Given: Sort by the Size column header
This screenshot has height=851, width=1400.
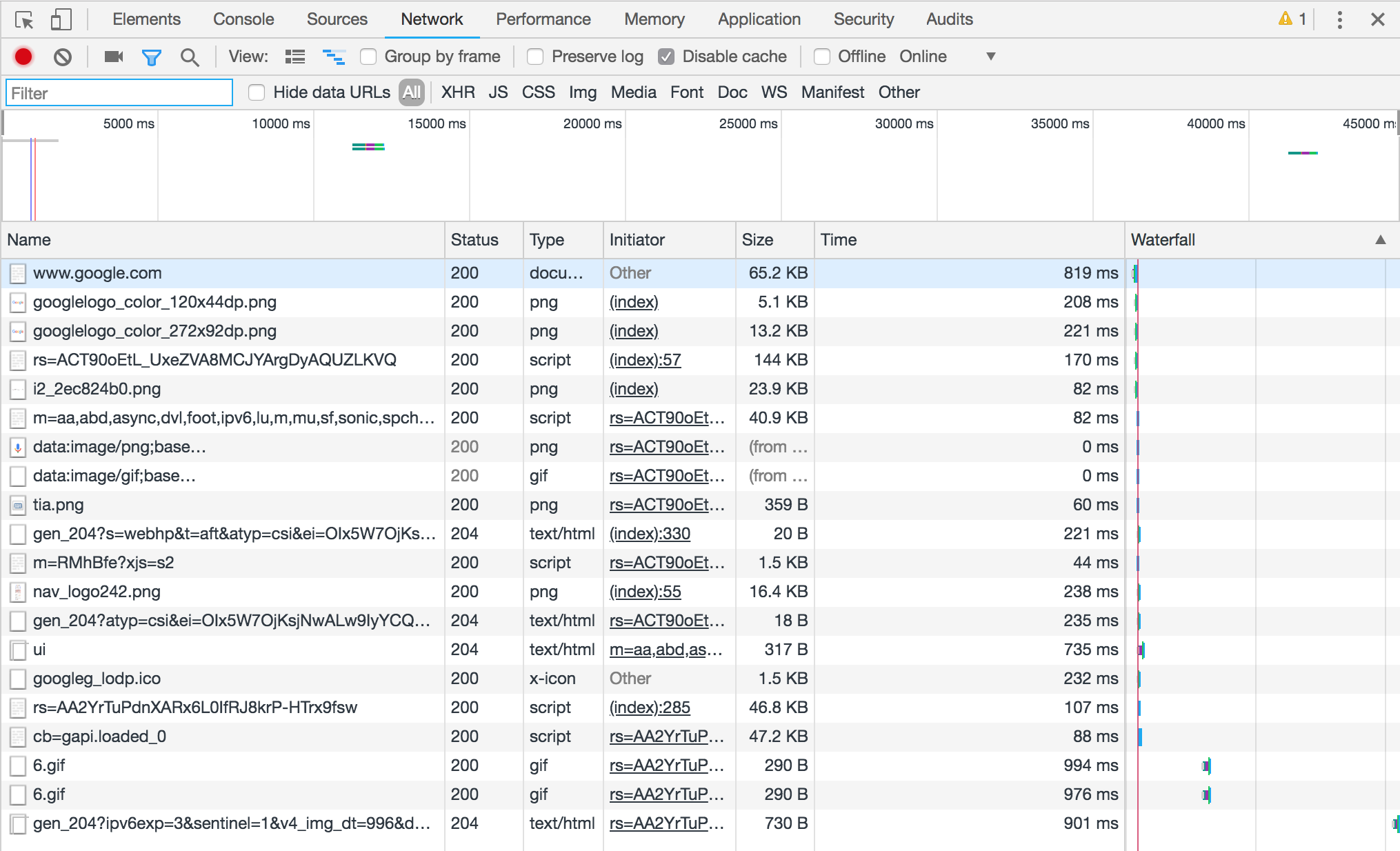Looking at the screenshot, I should 775,240.
